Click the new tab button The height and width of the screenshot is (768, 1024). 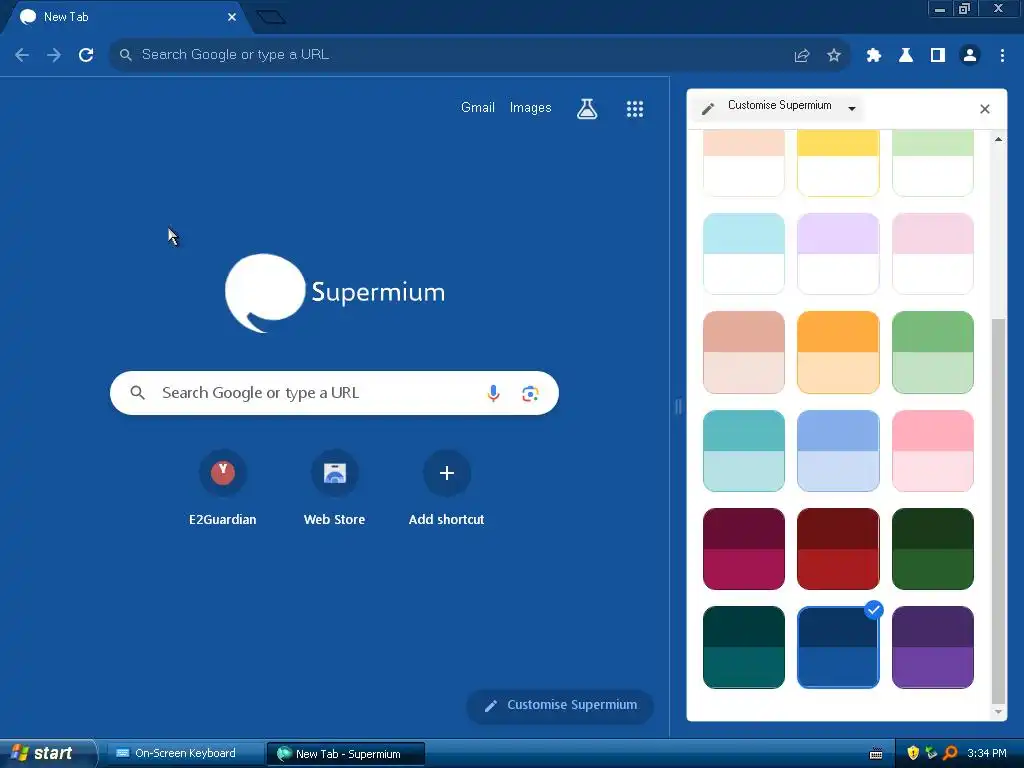coord(271,17)
